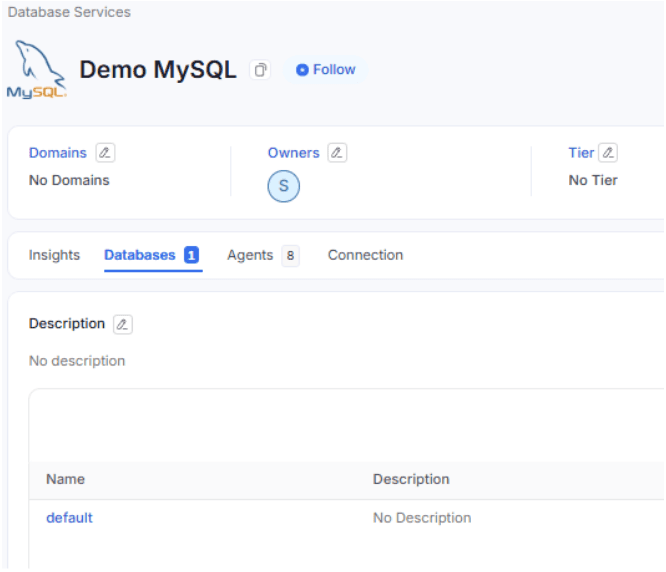Image resolution: width=666 pixels, height=572 pixels.
Task: Navigate to Database Services breadcrumb
Action: click(69, 12)
